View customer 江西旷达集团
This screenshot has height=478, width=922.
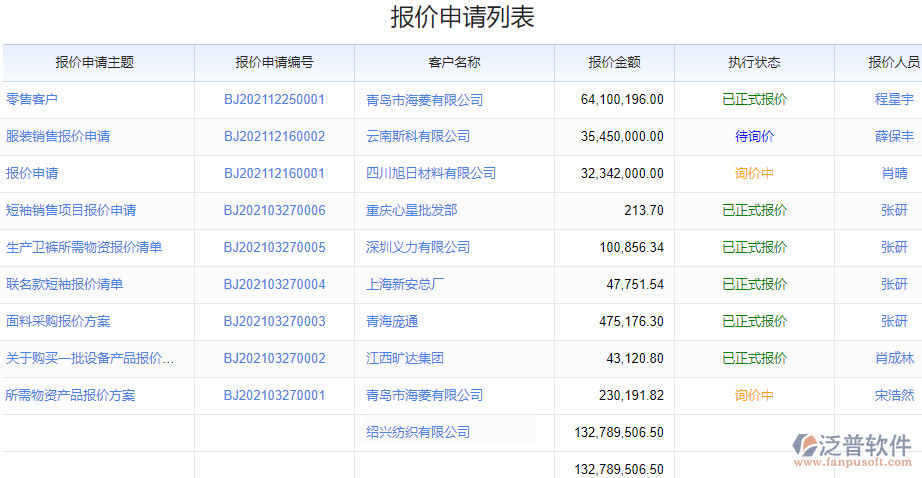pos(405,358)
